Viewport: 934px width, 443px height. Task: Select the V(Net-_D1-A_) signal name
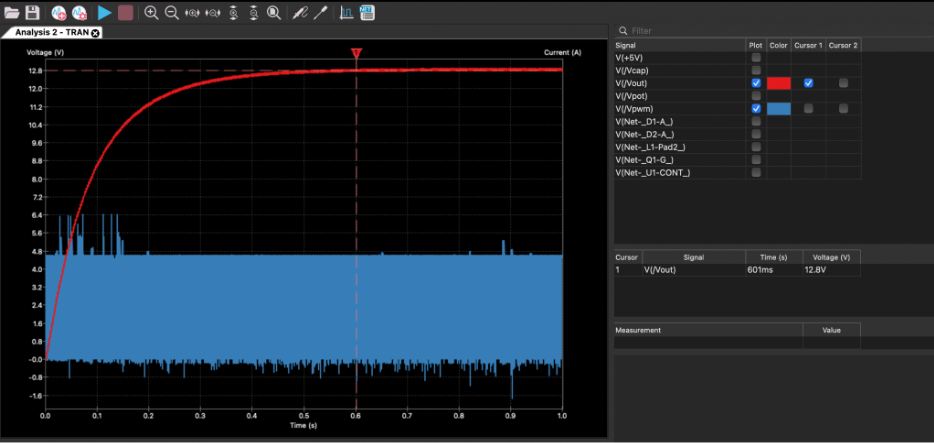click(644, 121)
